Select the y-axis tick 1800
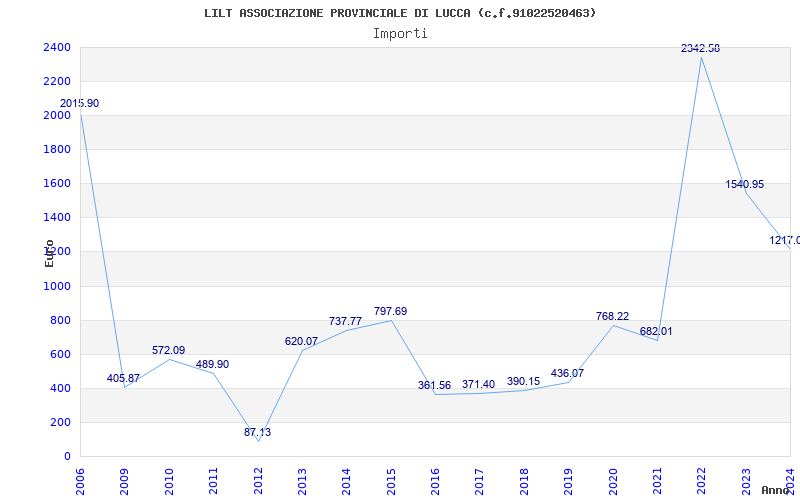800x500 pixels. coord(57,149)
